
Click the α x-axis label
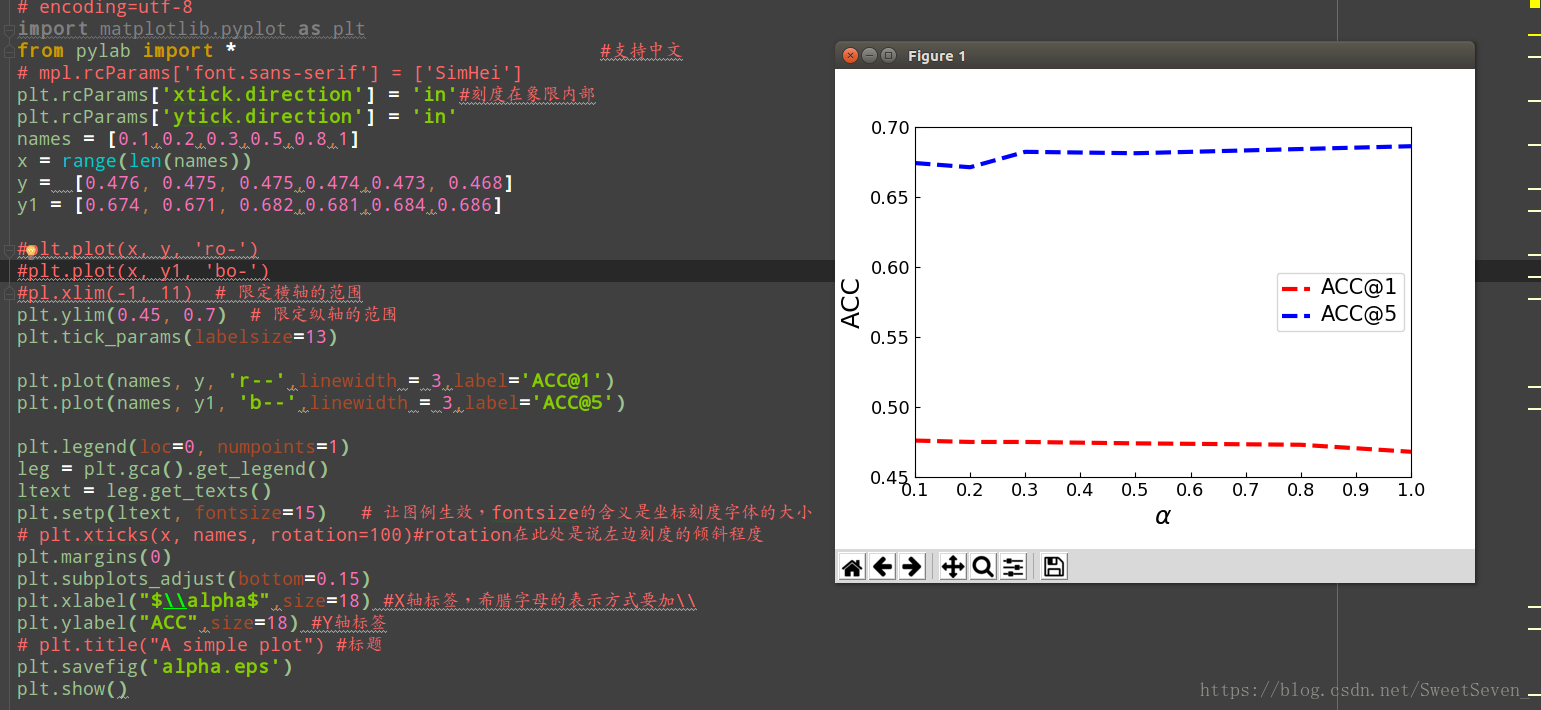click(1162, 517)
